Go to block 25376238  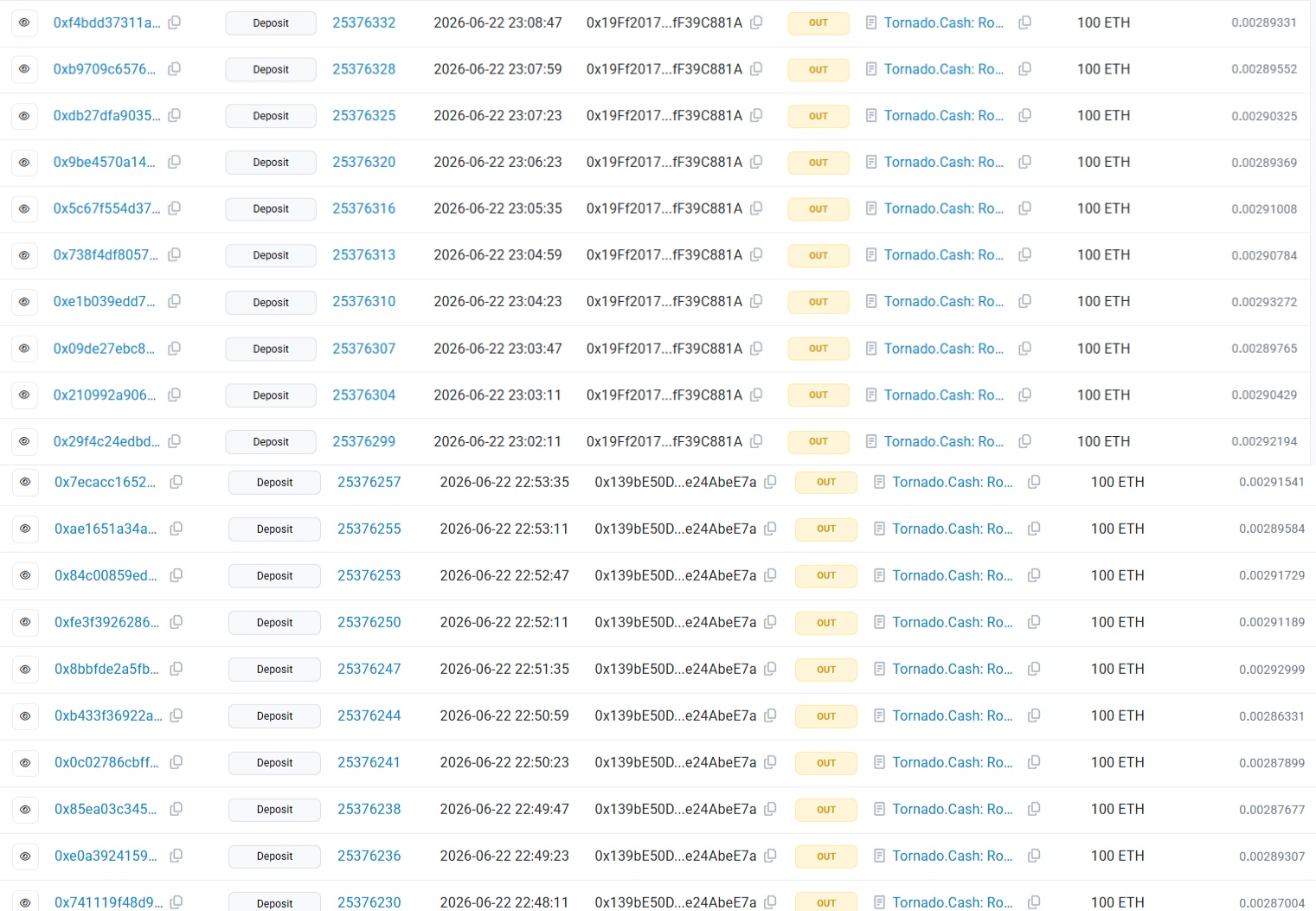tap(369, 809)
